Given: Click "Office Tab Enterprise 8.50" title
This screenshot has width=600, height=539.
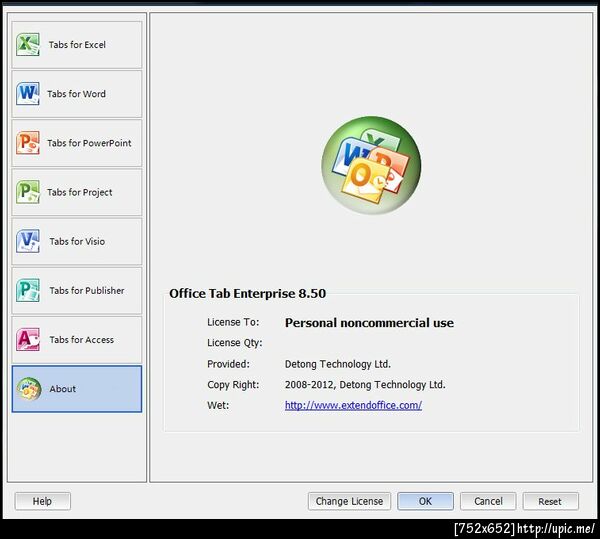Looking at the screenshot, I should (x=248, y=293).
